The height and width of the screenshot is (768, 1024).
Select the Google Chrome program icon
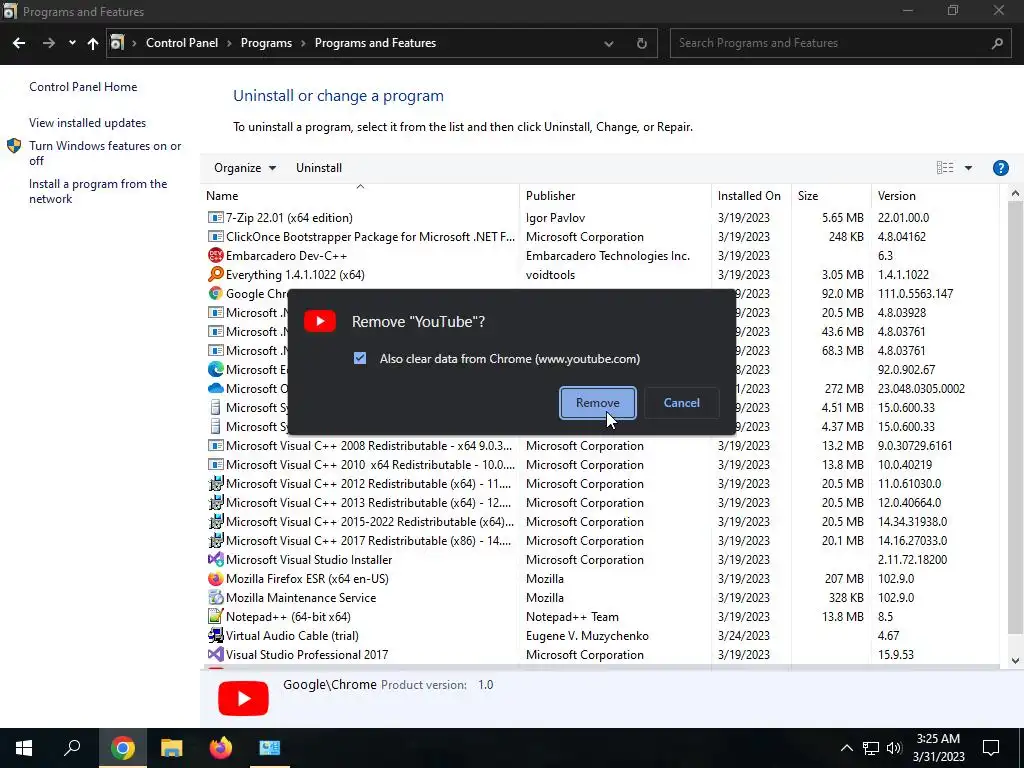(215, 293)
